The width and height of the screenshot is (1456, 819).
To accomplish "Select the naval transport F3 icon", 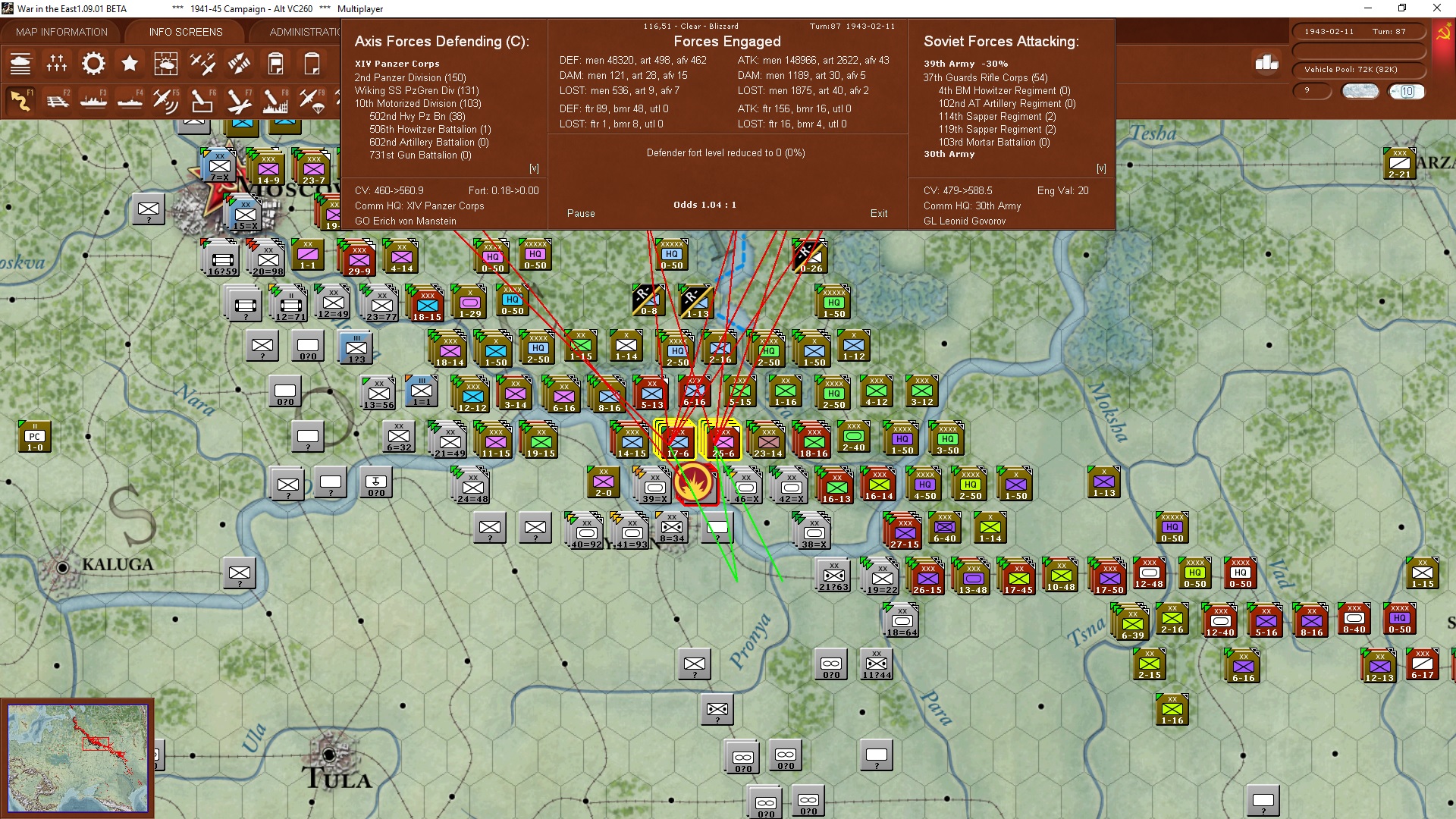I will [x=94, y=100].
